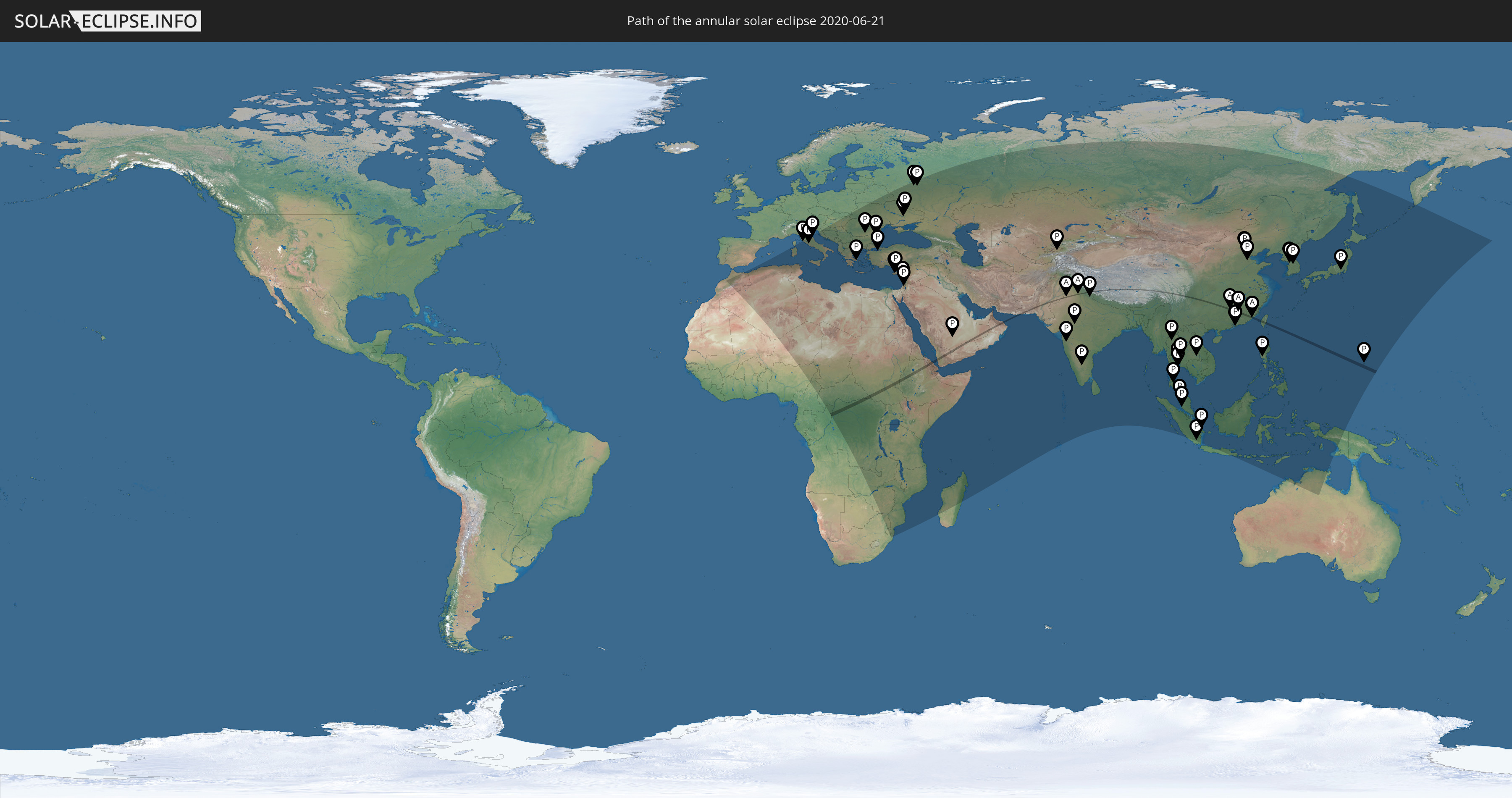
Task: Open the P pin beside the north India A pins
Action: (1089, 286)
